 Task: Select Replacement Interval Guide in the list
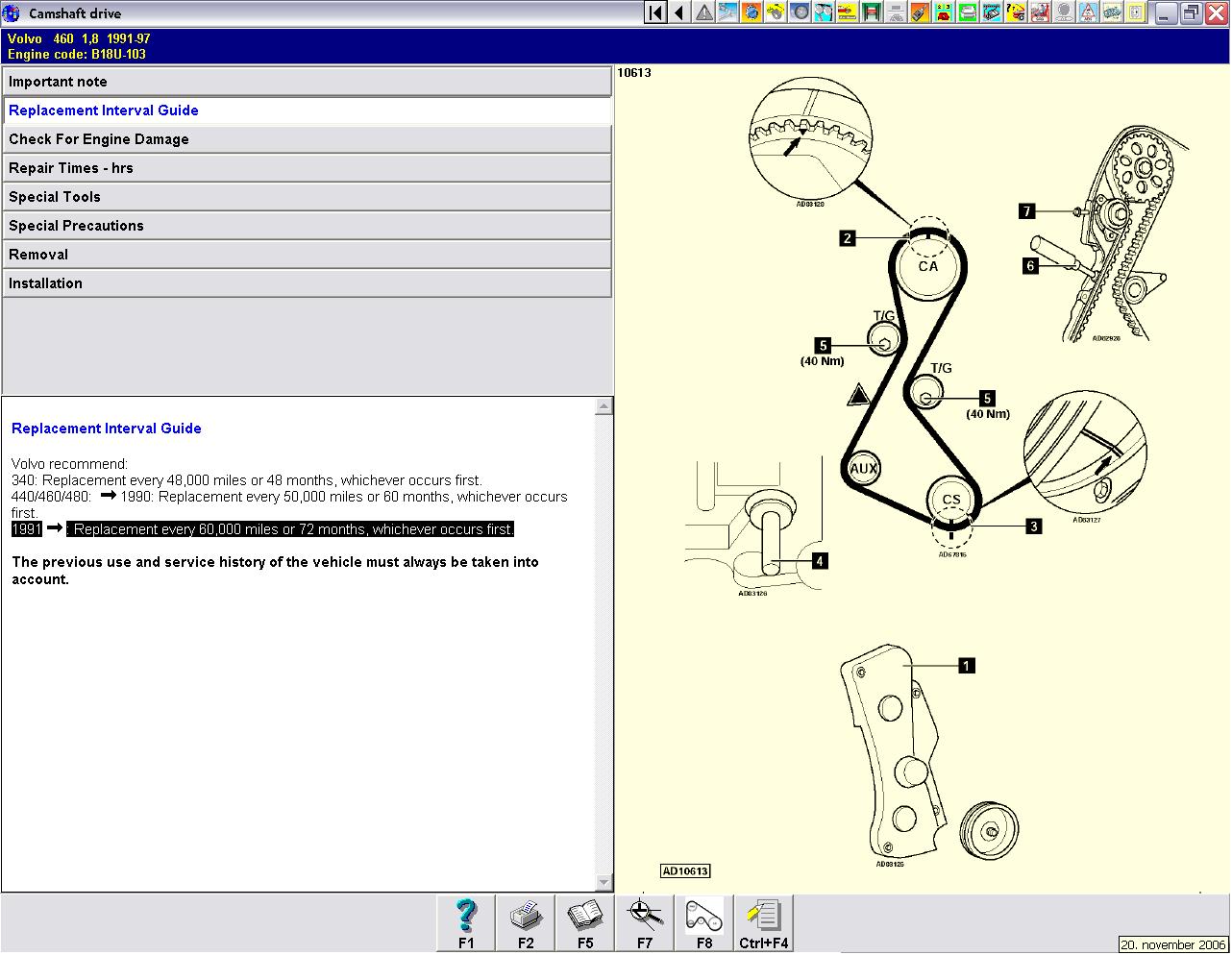point(308,110)
